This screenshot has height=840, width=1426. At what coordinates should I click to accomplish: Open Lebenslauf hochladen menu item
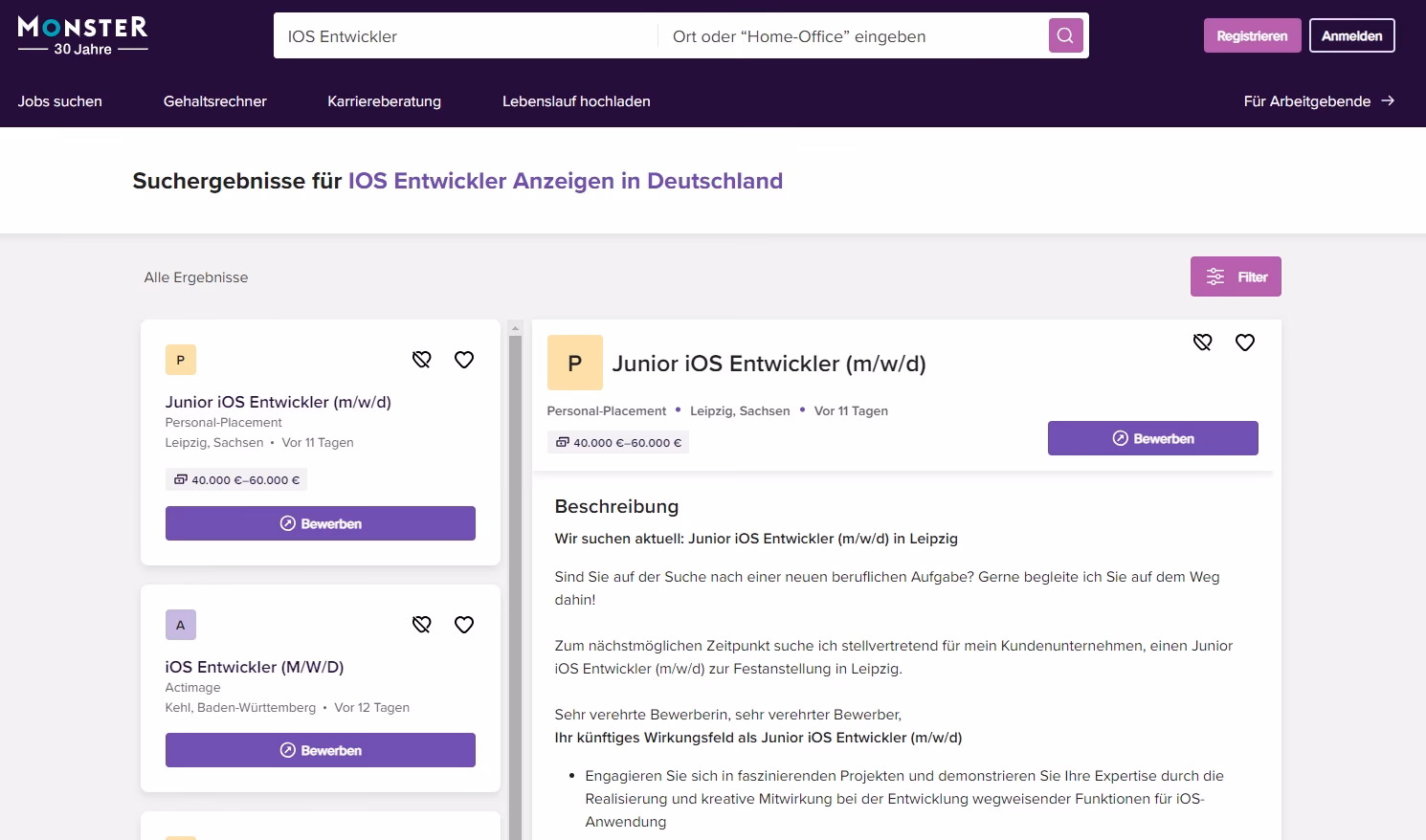576,101
